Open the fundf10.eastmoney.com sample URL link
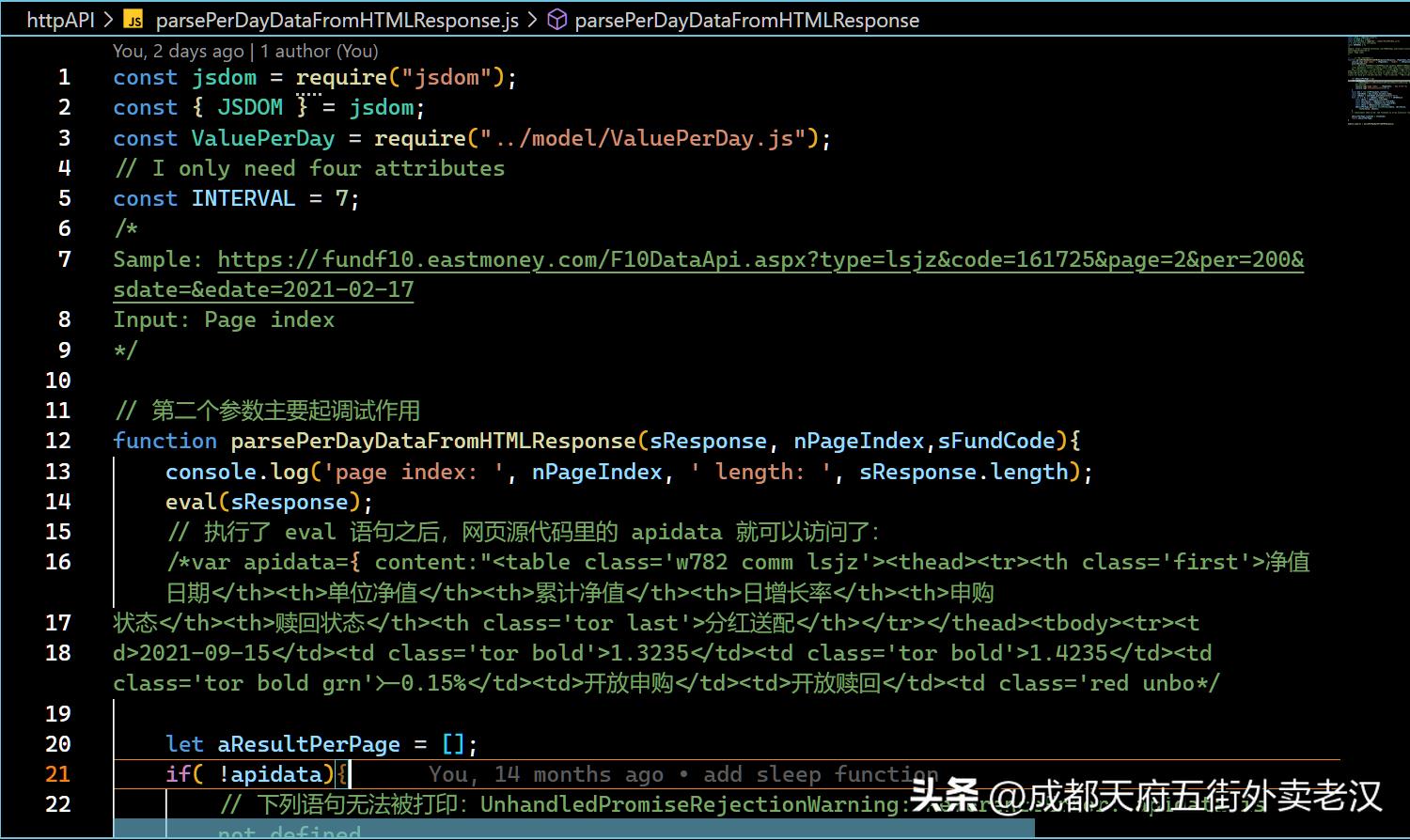The height and width of the screenshot is (840, 1410). pyautogui.click(x=709, y=273)
